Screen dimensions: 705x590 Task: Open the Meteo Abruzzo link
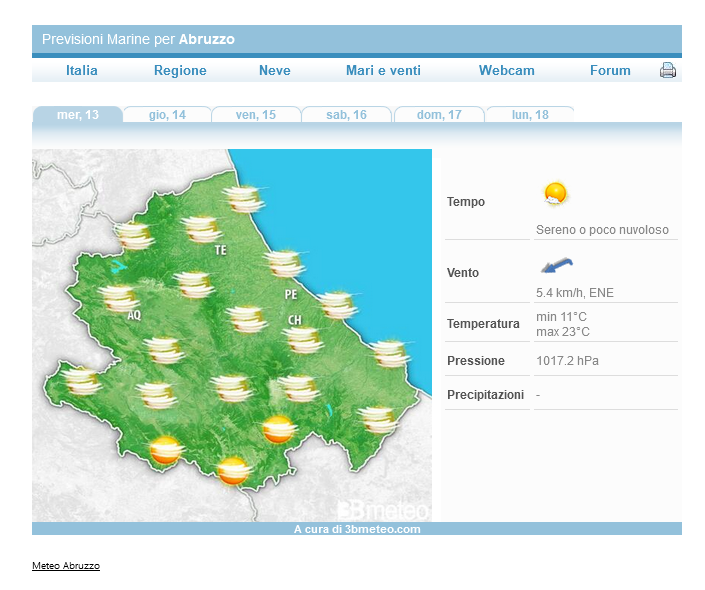click(x=66, y=566)
